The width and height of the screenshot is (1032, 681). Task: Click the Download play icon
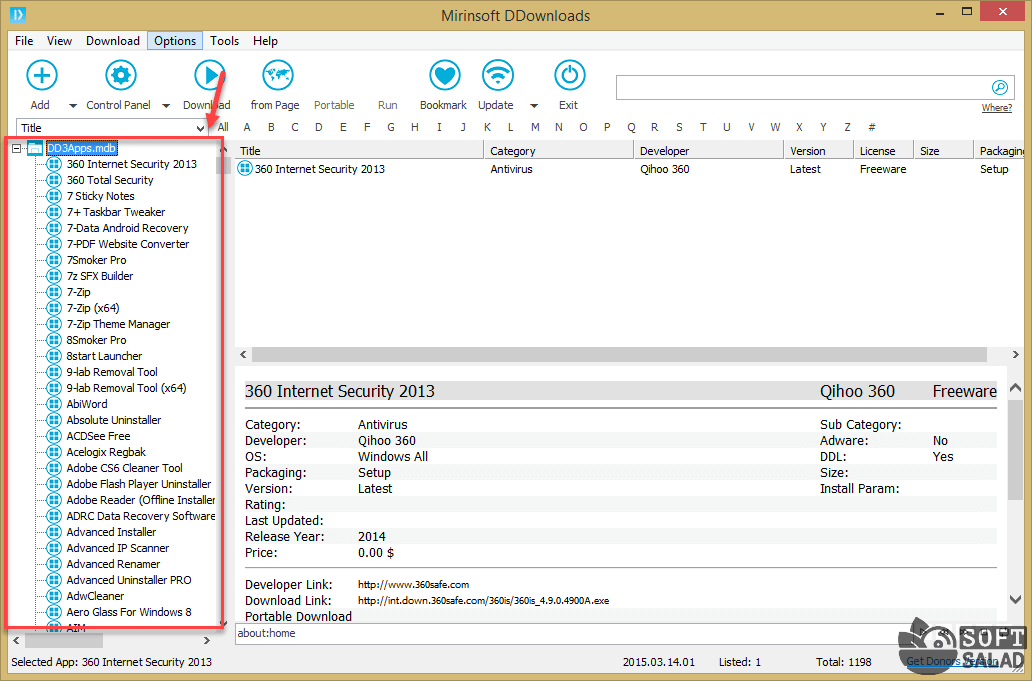click(x=208, y=75)
